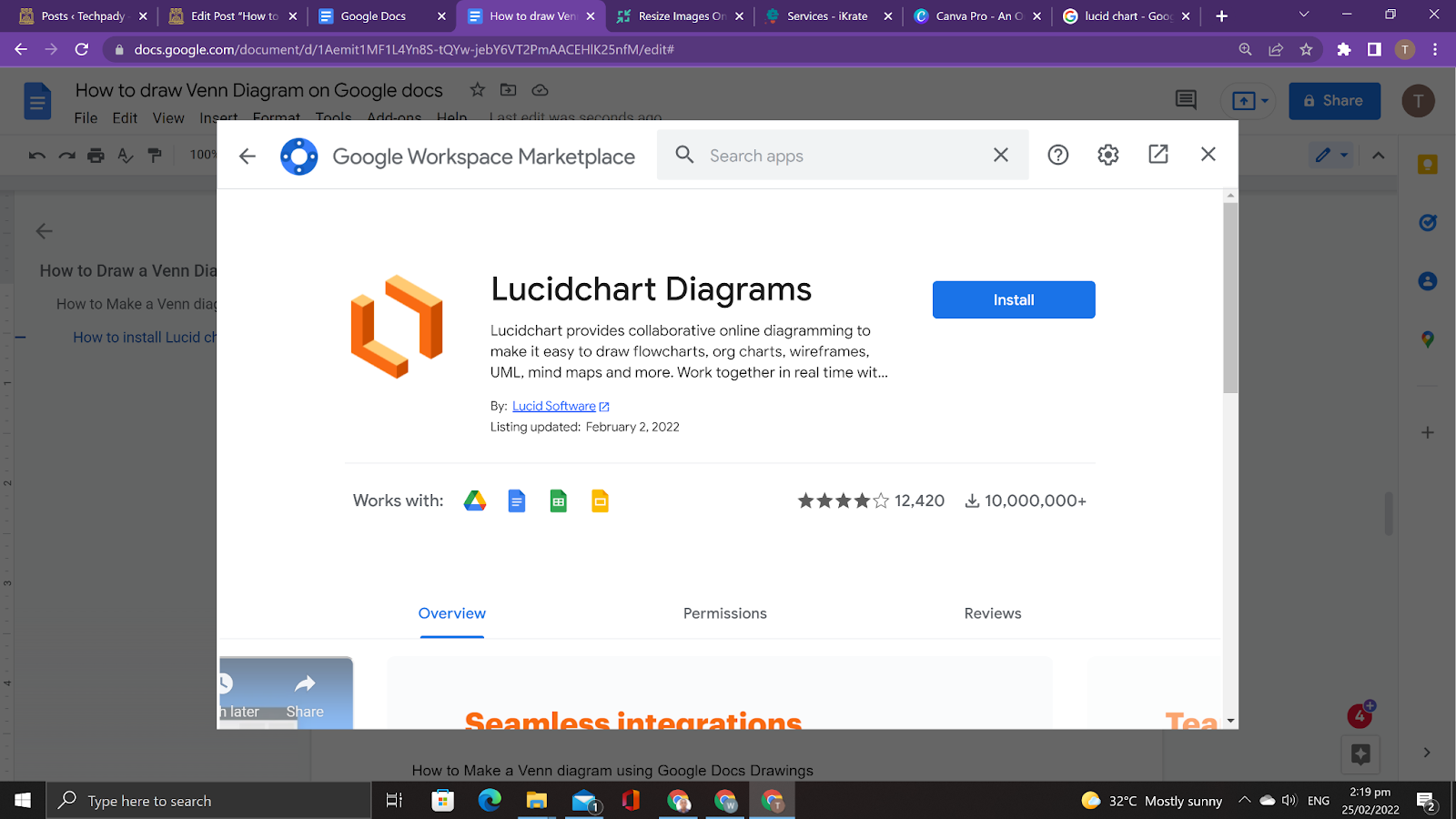Viewport: 1456px width, 819px height.
Task: Open the View menu in Docs
Action: [168, 118]
